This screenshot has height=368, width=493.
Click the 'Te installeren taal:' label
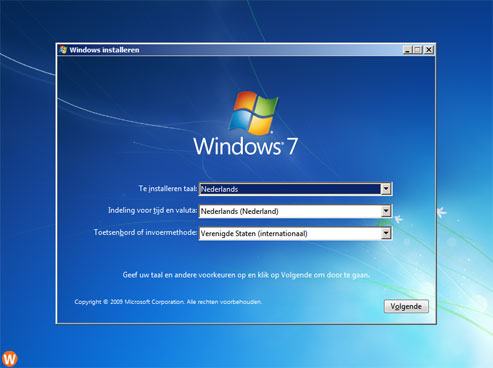[x=168, y=189]
